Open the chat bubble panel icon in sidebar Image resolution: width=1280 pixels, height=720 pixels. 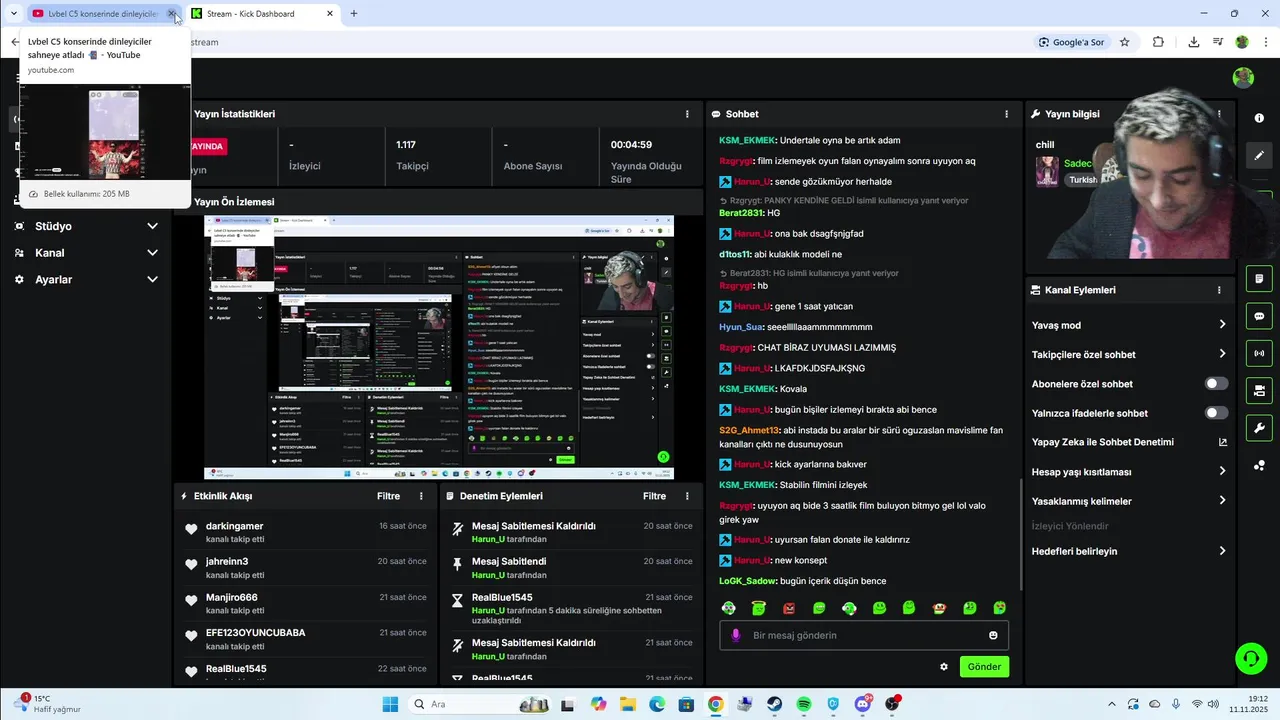pyautogui.click(x=1259, y=316)
